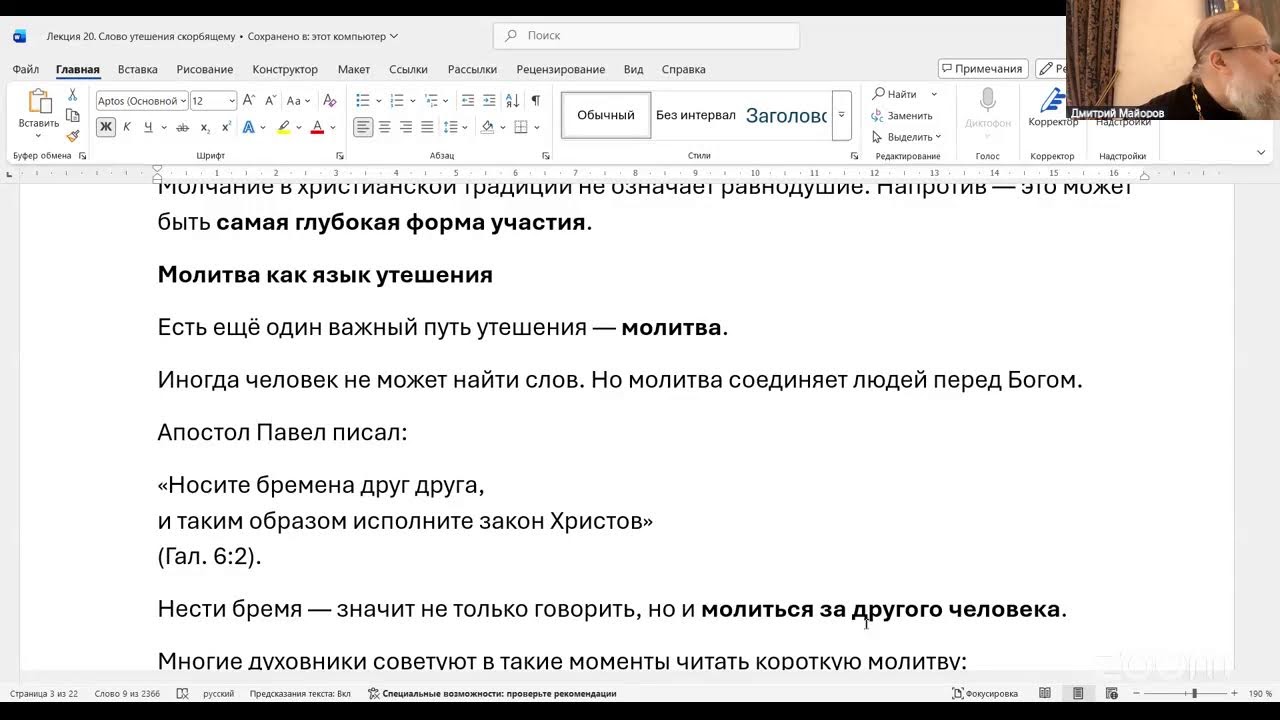This screenshot has height=720, width=1280.
Task: Apply the Без интервала style
Action: (696, 115)
